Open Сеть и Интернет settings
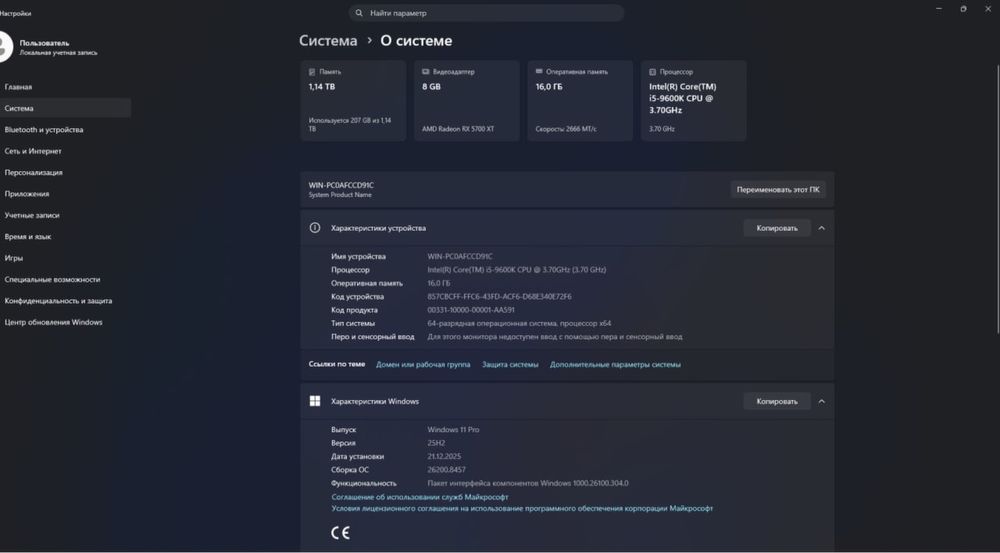 (65, 151)
